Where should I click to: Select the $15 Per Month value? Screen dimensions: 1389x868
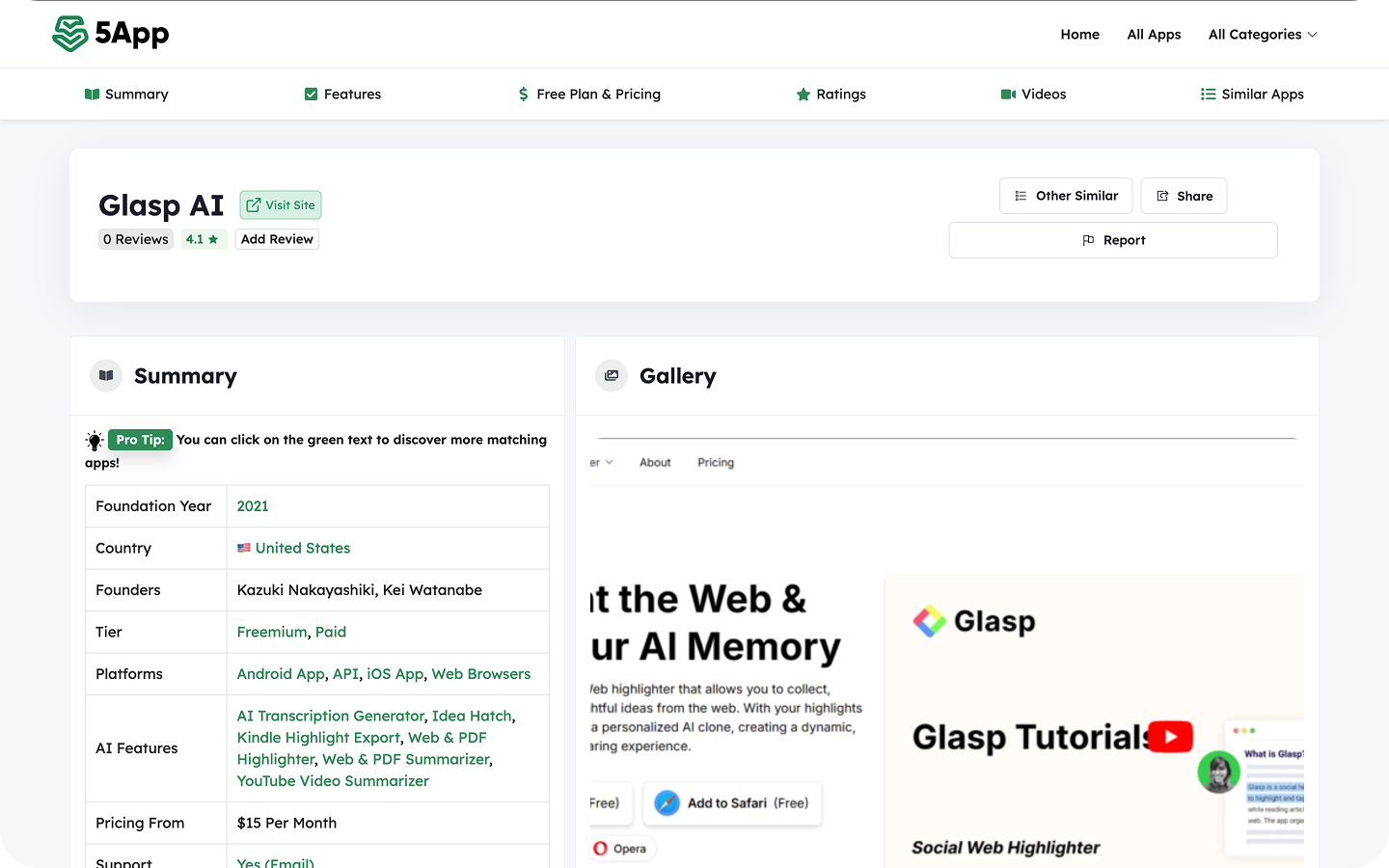(286, 824)
